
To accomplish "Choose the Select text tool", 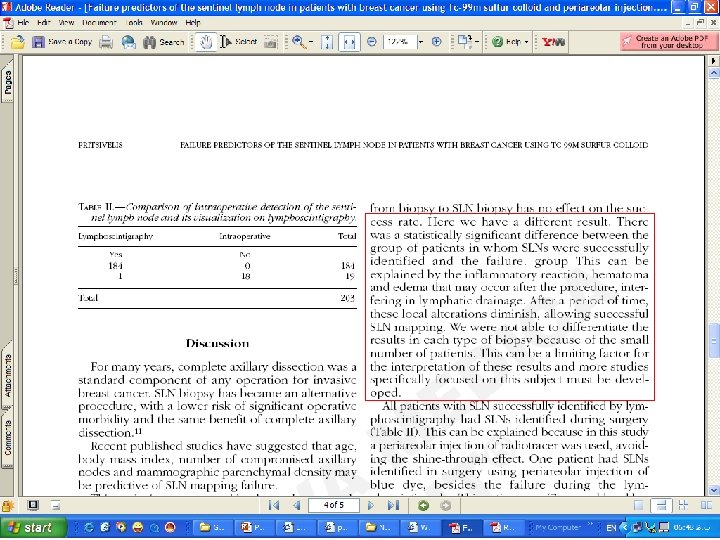I will pos(238,42).
